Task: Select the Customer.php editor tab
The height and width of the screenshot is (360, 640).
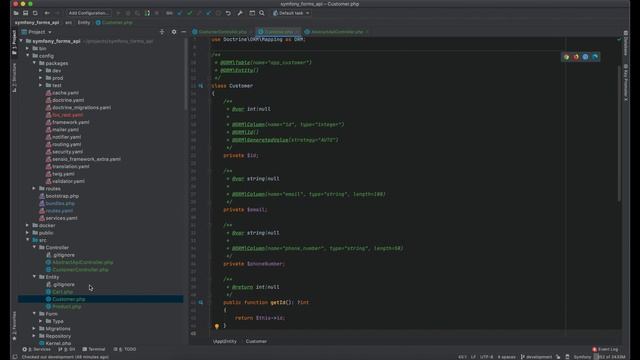Action: [279, 32]
